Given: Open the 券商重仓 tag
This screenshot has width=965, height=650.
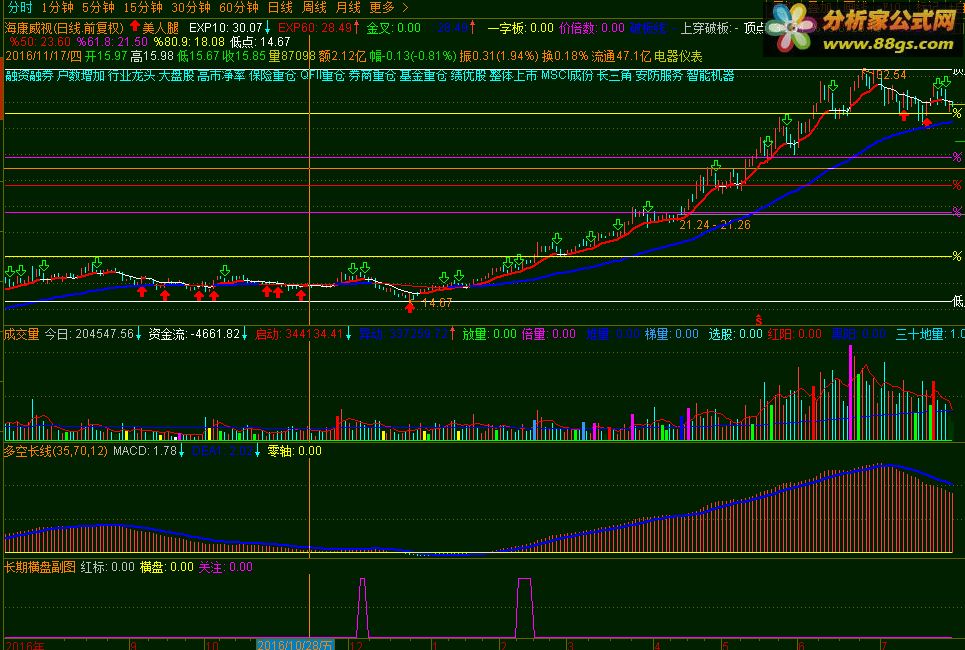Looking at the screenshot, I should pos(372,75).
